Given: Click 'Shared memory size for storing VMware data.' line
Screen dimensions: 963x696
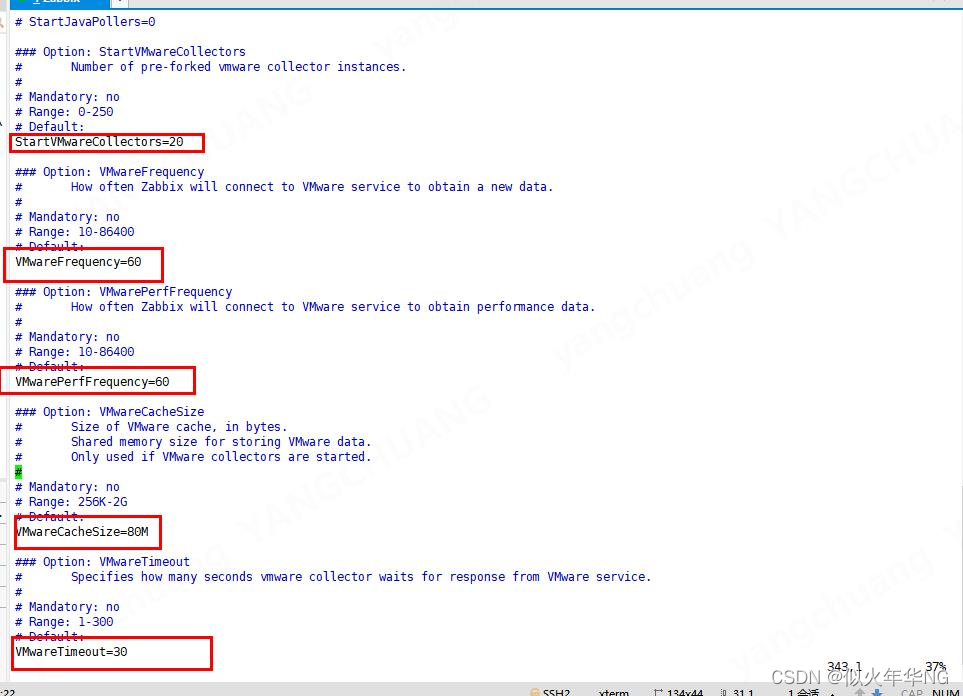Looking at the screenshot, I should 193,442.
